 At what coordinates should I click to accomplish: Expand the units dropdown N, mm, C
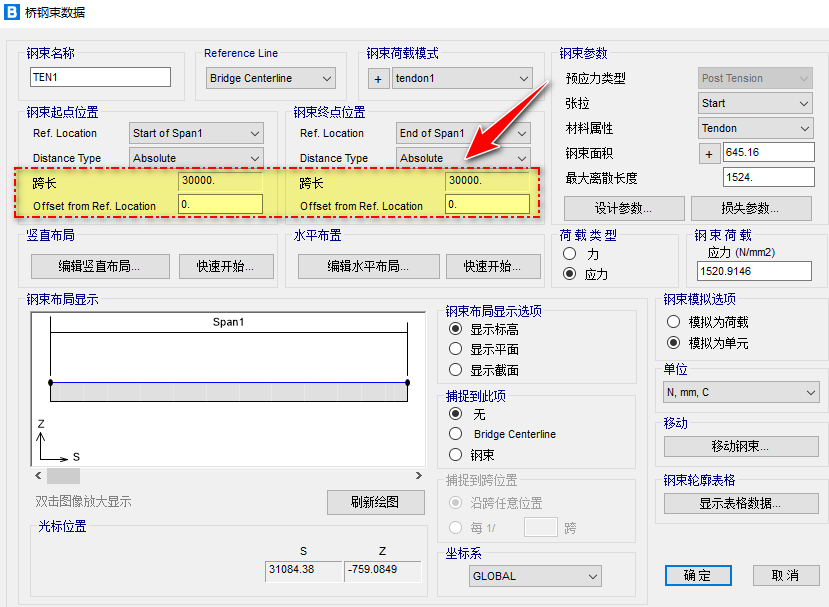(x=741, y=393)
